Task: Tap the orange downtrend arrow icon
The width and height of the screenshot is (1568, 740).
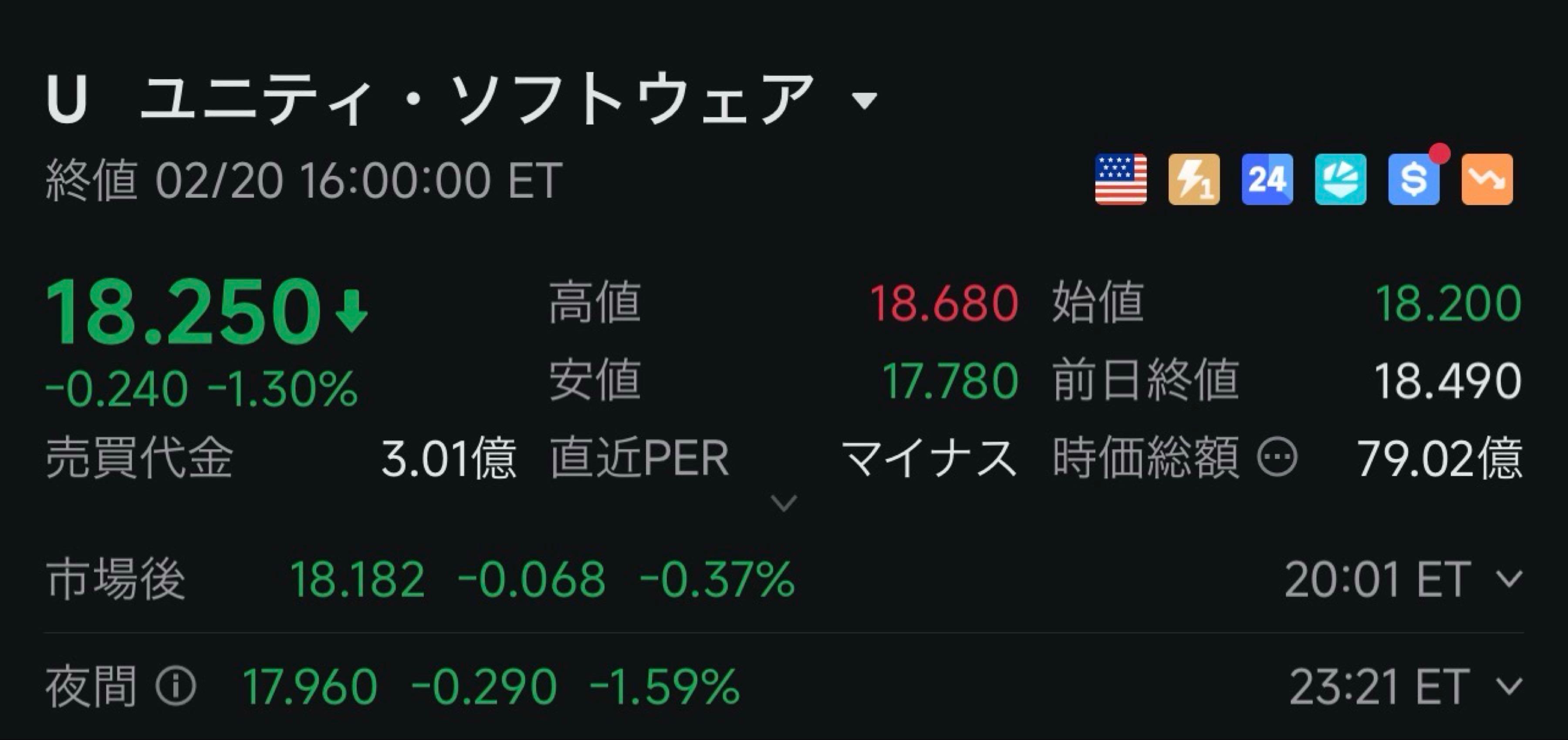Action: (x=1487, y=179)
